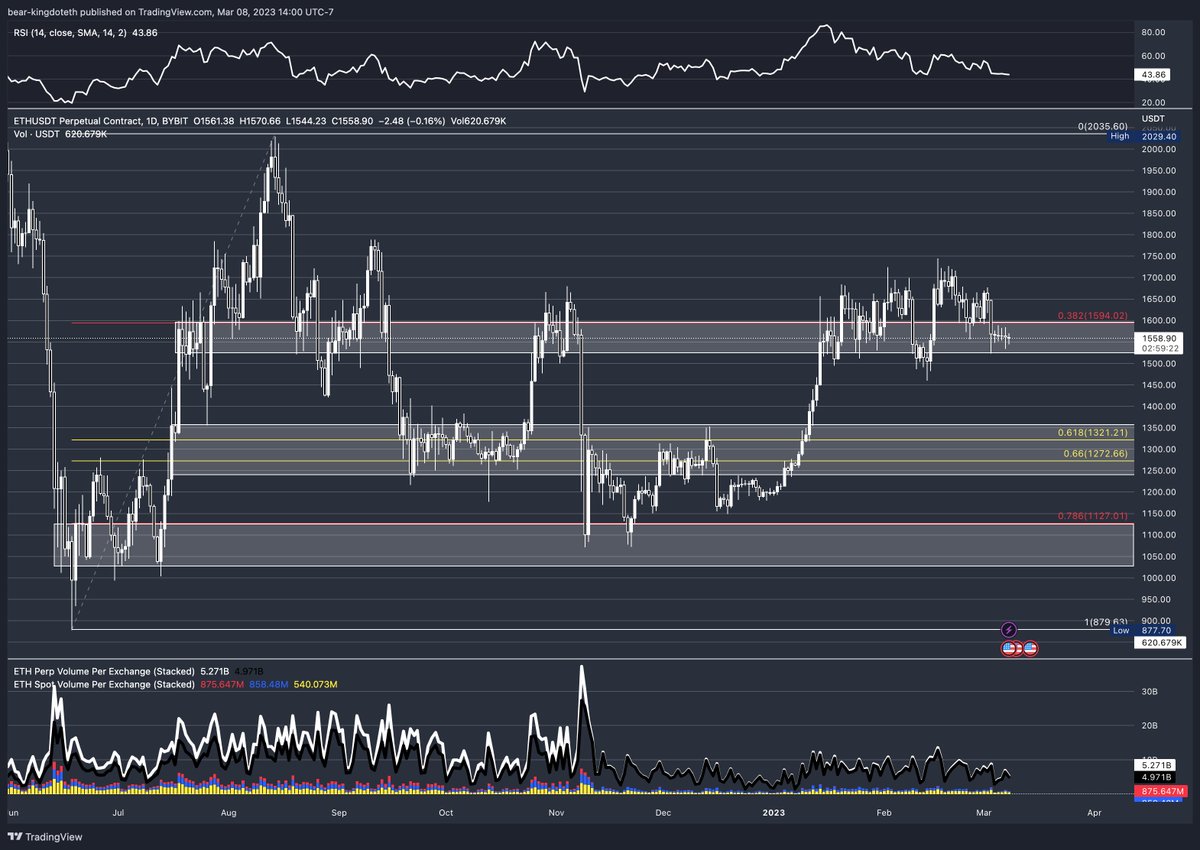Click the 30B volume pane axis label
Screen dimensions: 1200x850
(1150, 692)
